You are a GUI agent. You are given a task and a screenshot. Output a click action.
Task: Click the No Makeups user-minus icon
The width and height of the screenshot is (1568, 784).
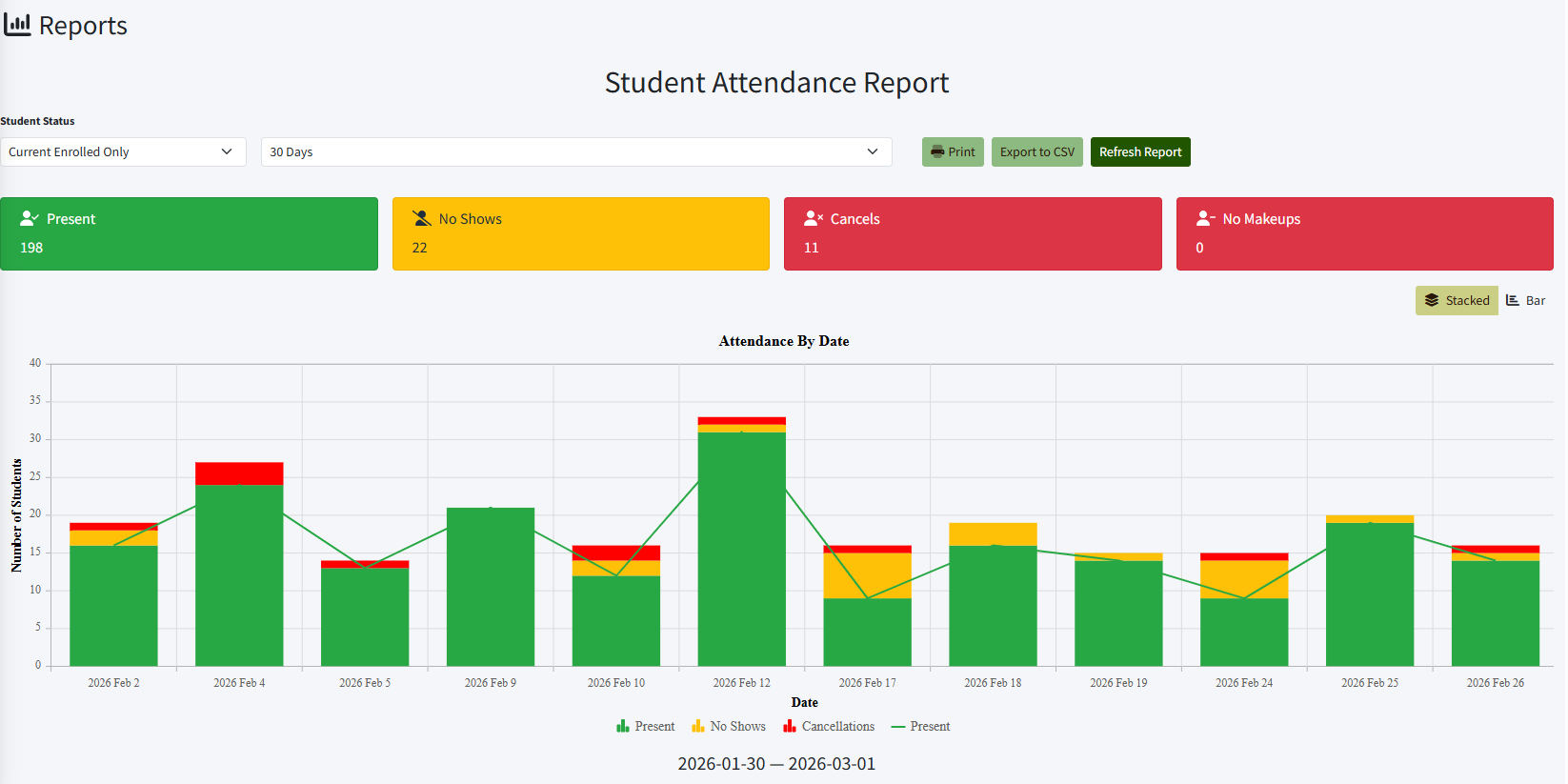pos(1206,219)
